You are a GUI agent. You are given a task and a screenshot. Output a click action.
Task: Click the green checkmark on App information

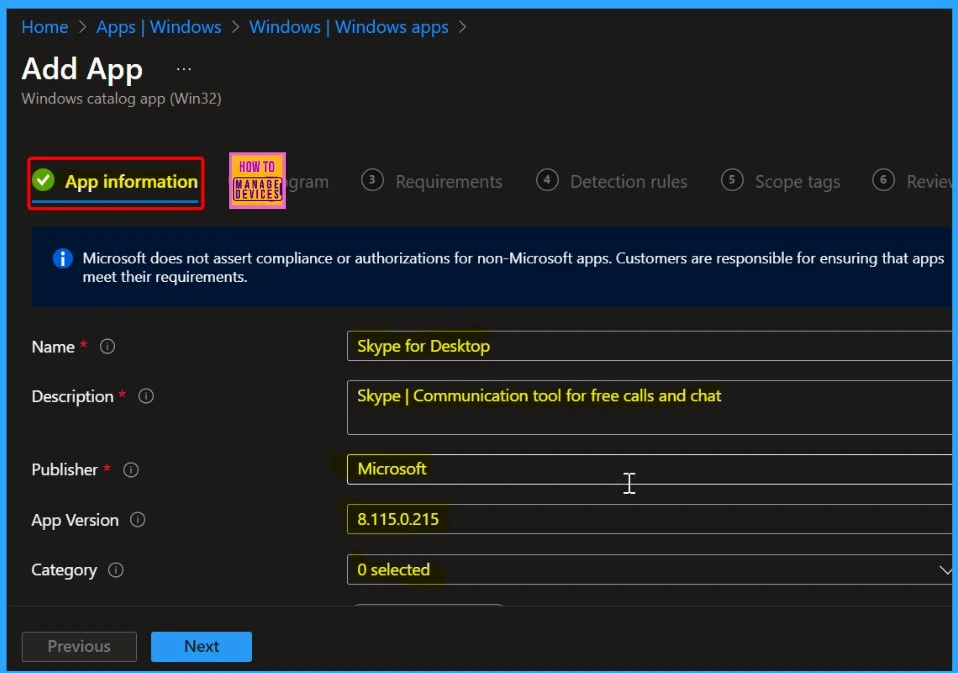[43, 180]
